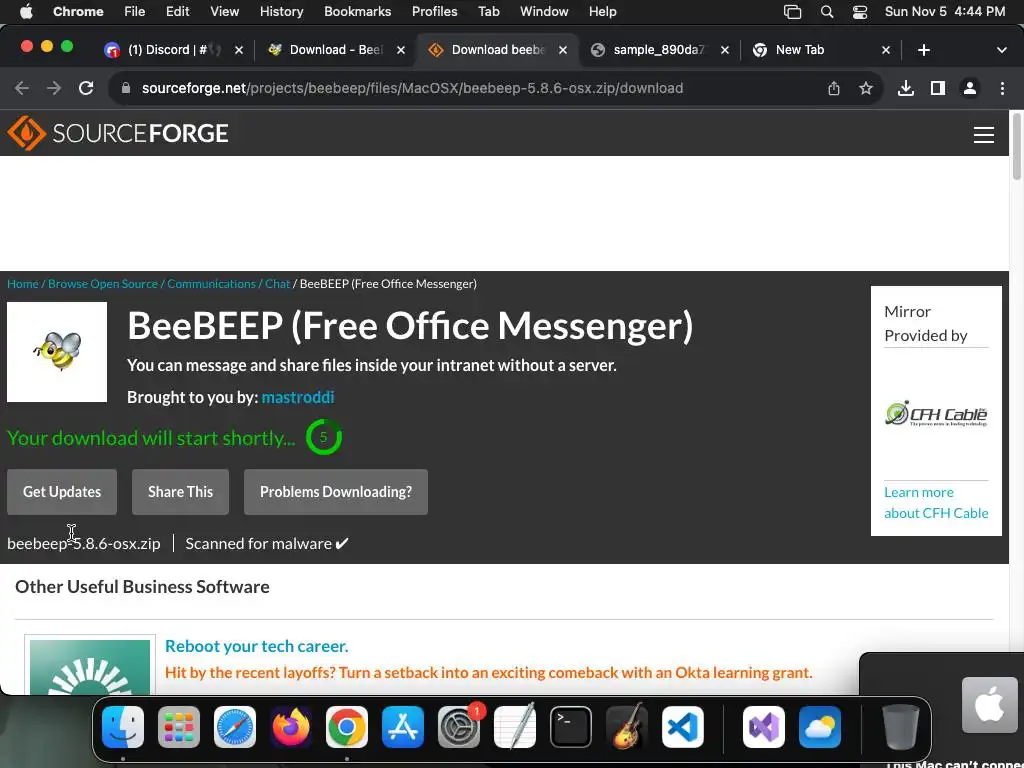Image resolution: width=1024 pixels, height=768 pixels.
Task: Open the Chrome profile icon
Action: pos(970,88)
